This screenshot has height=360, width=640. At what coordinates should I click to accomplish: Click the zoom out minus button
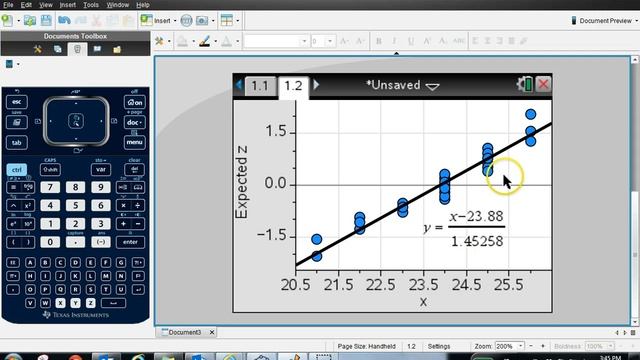531,346
